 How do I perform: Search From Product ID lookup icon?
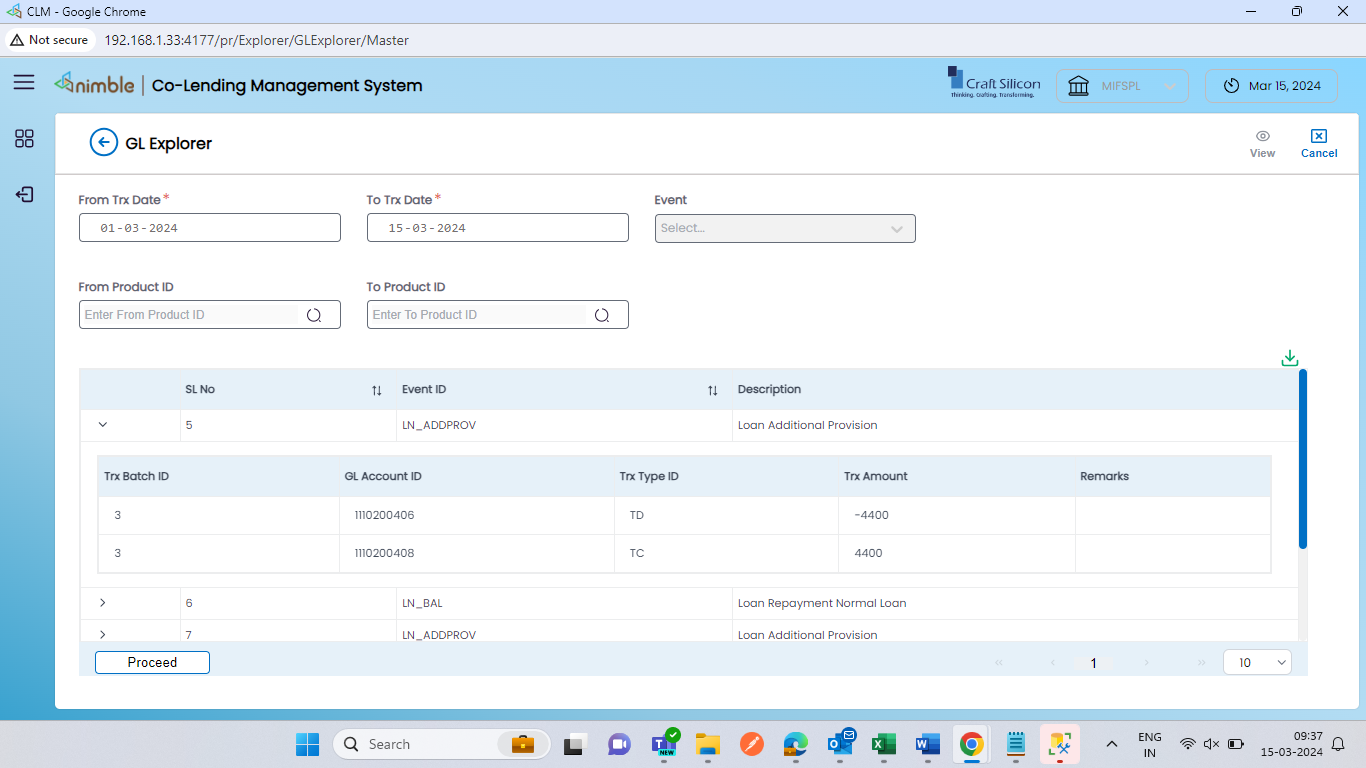(314, 315)
